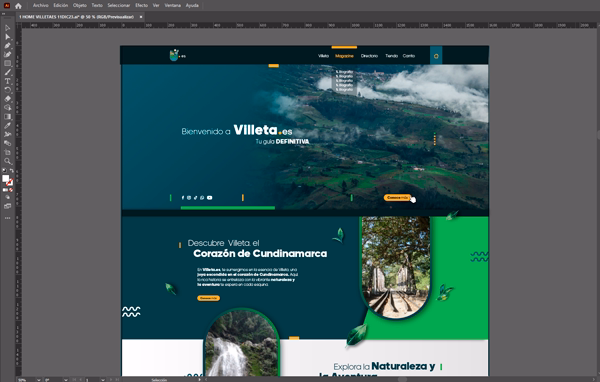Open the Ventana menu
This screenshot has width=600, height=382.
173,5
